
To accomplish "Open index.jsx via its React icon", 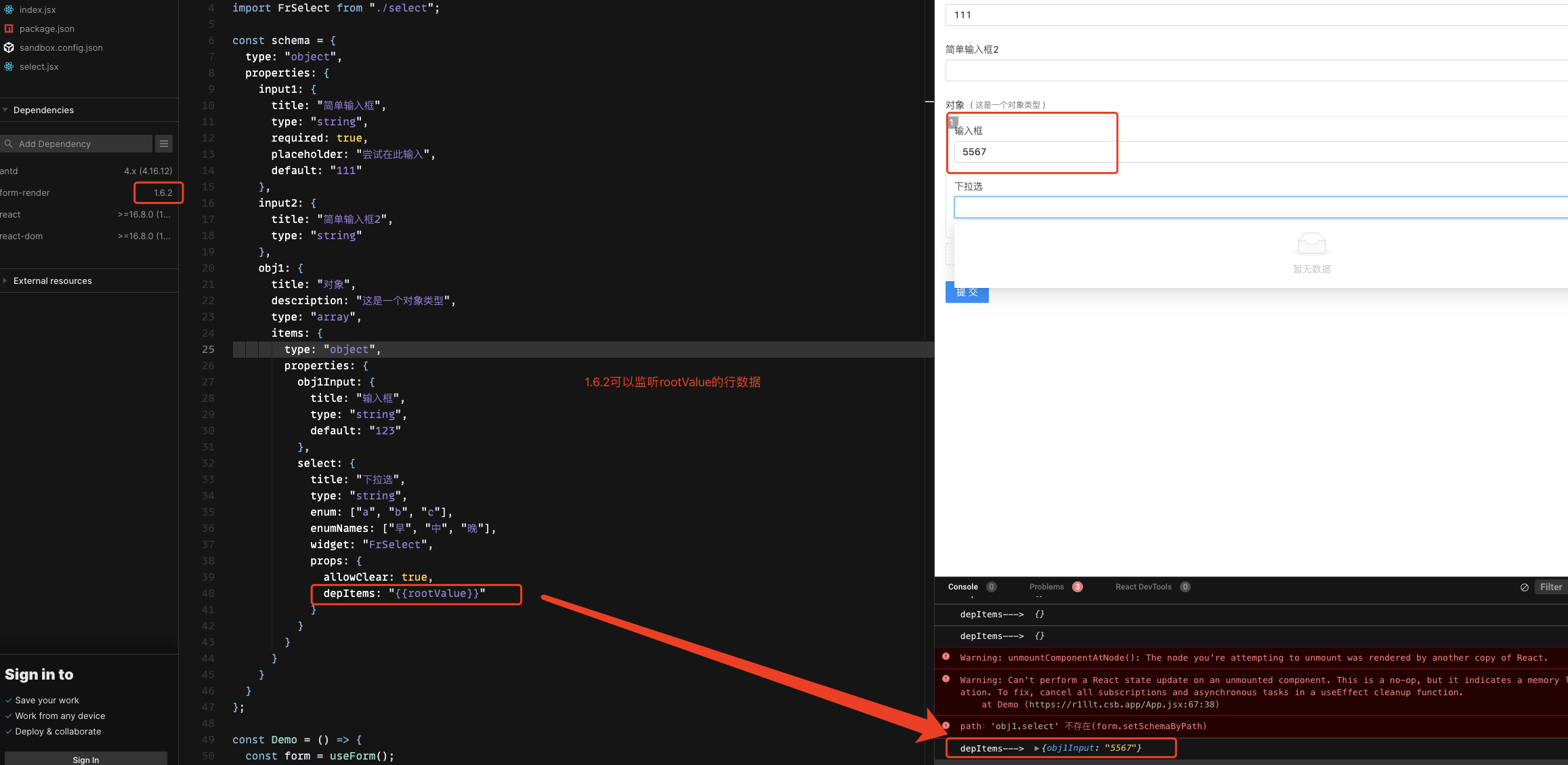I will [x=9, y=9].
